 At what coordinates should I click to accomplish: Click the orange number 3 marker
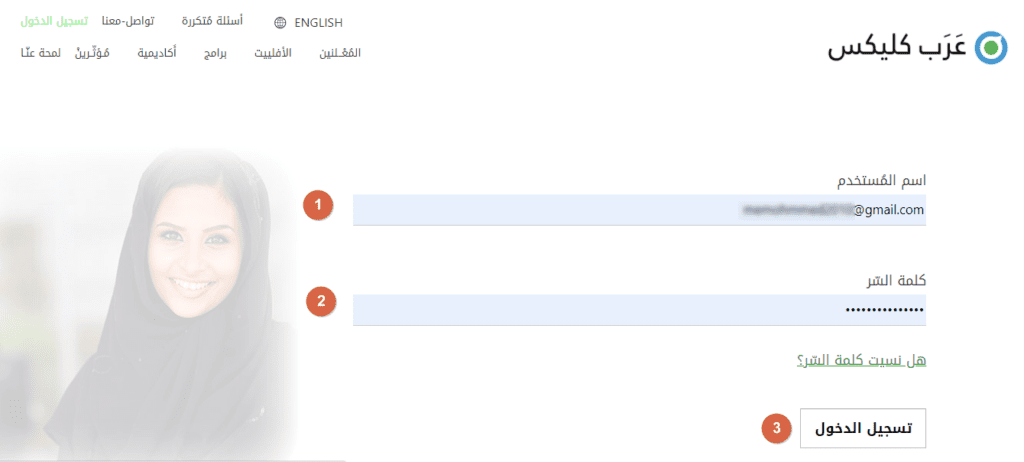pos(776,429)
